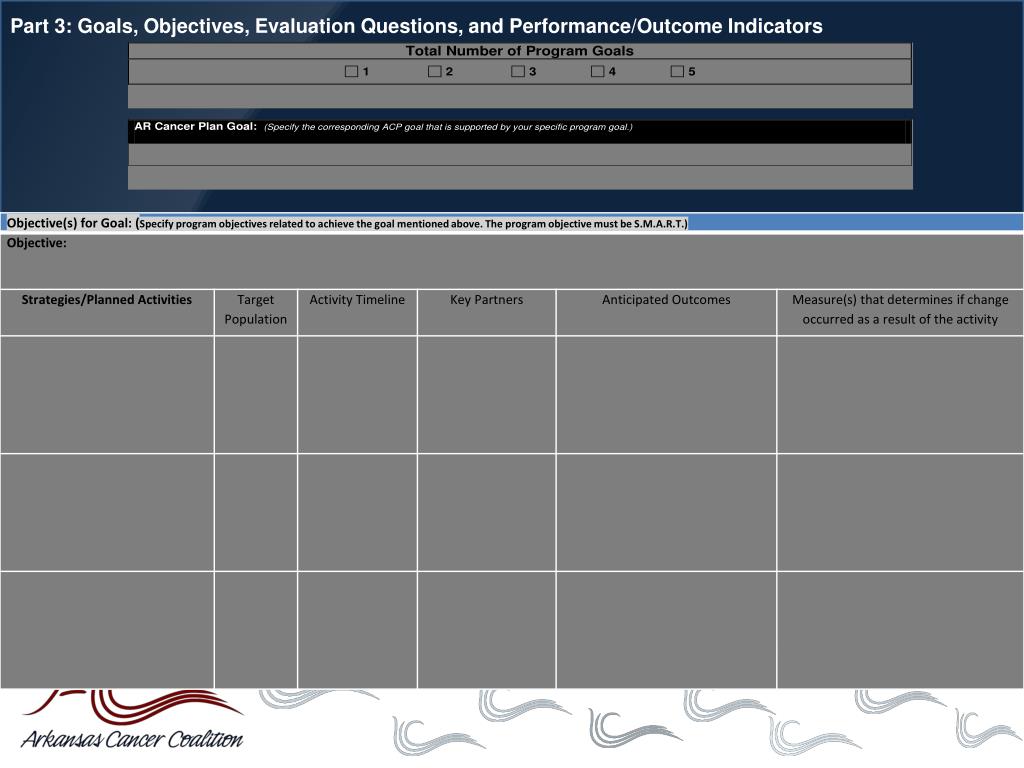Viewport: 1024px width, 768px height.
Task: Click the Total Number of Program Goals heading
Action: click(519, 51)
